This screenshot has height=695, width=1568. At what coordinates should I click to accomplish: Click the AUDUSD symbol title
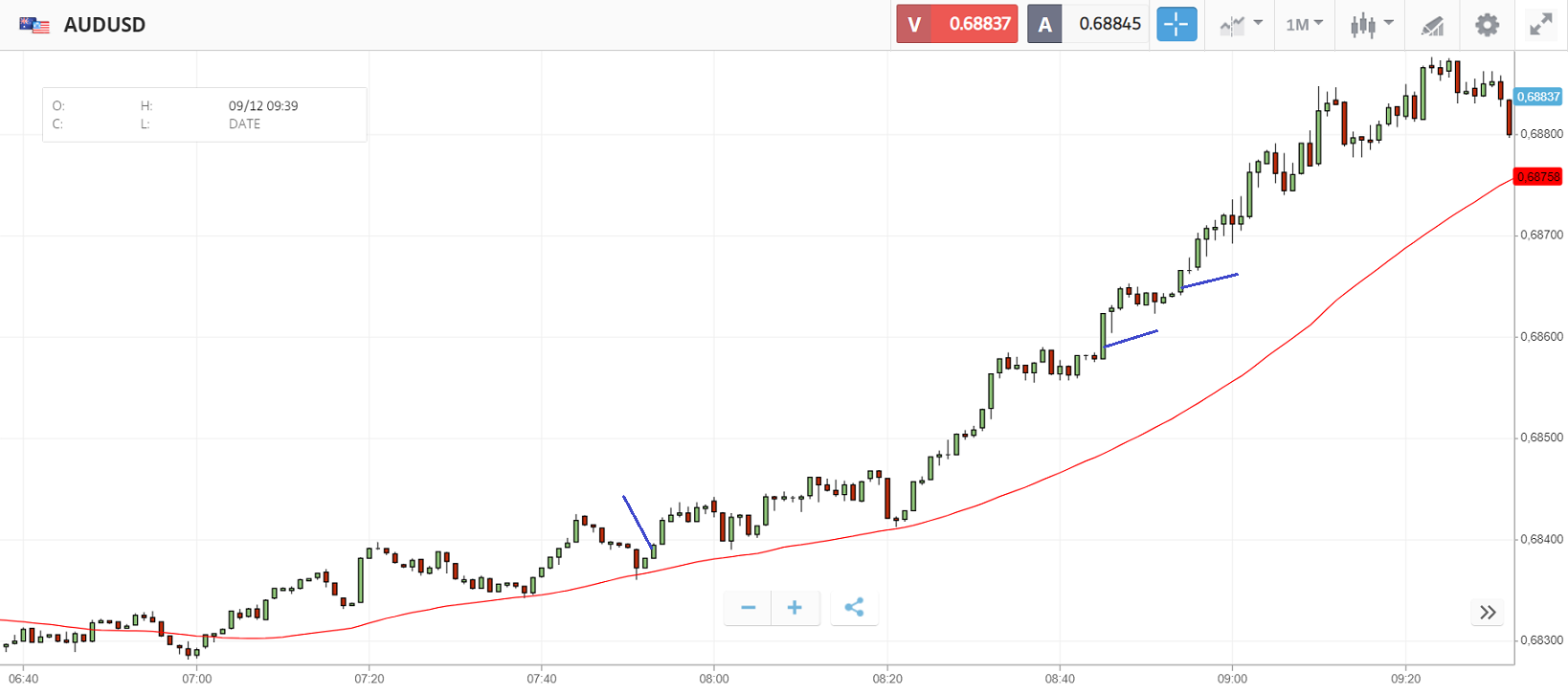104,25
